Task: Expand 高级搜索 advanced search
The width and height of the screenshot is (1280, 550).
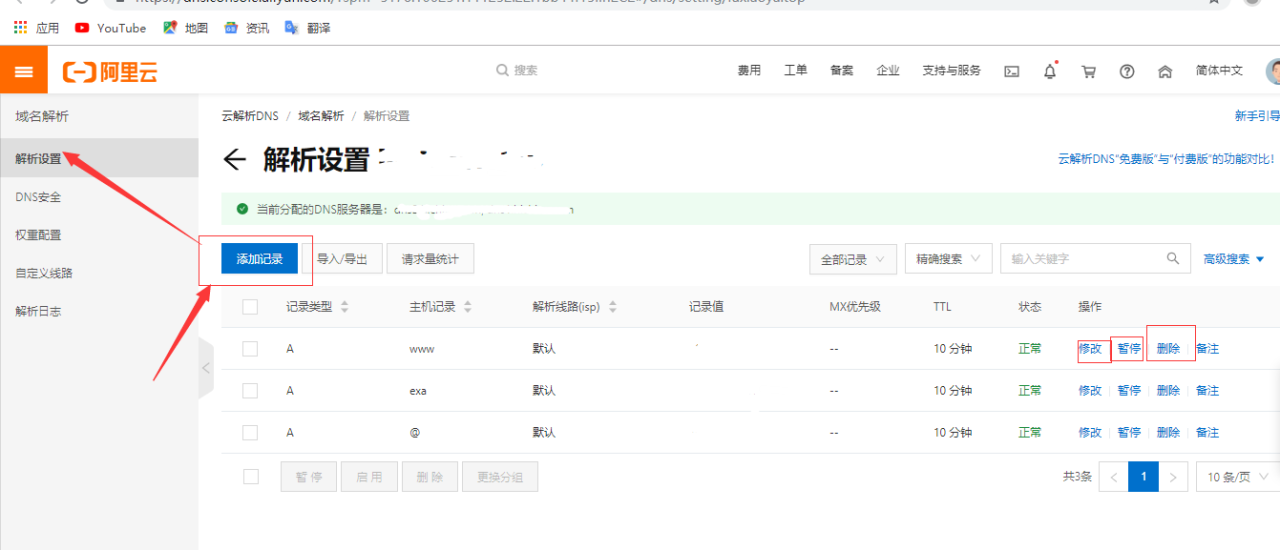Action: (x=1234, y=259)
